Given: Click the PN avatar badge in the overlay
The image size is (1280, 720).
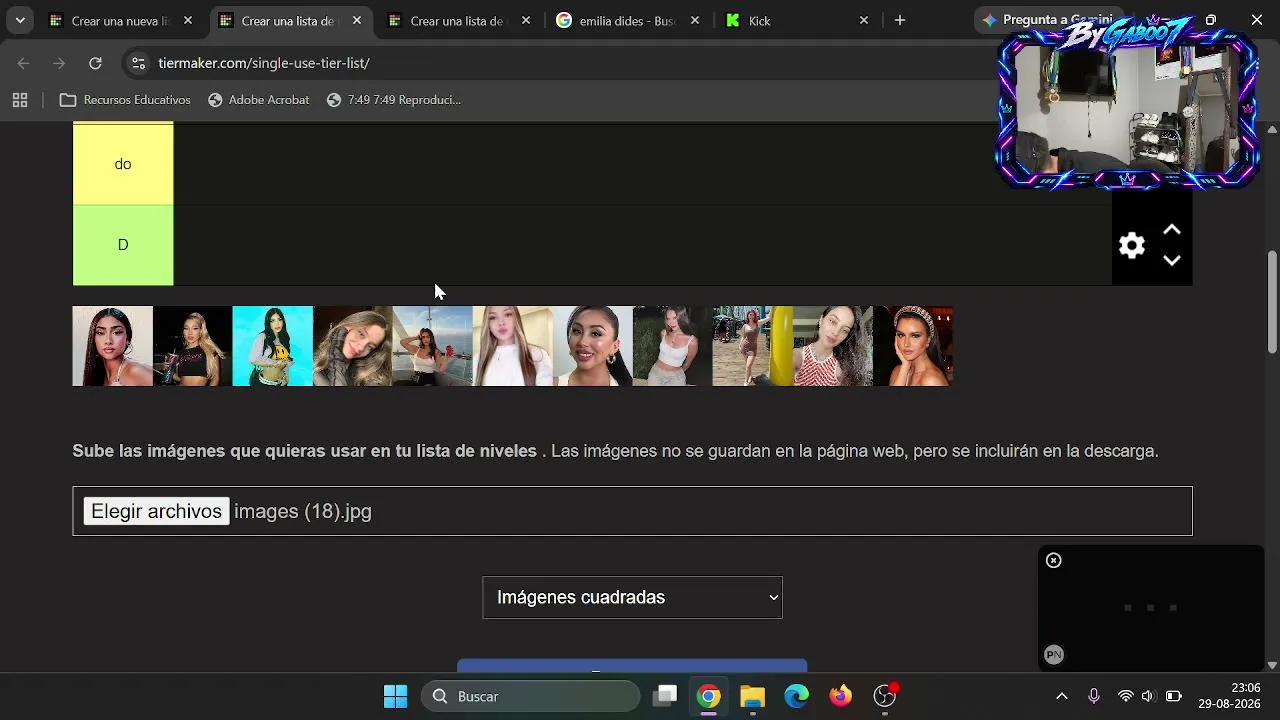Looking at the screenshot, I should point(1053,655).
